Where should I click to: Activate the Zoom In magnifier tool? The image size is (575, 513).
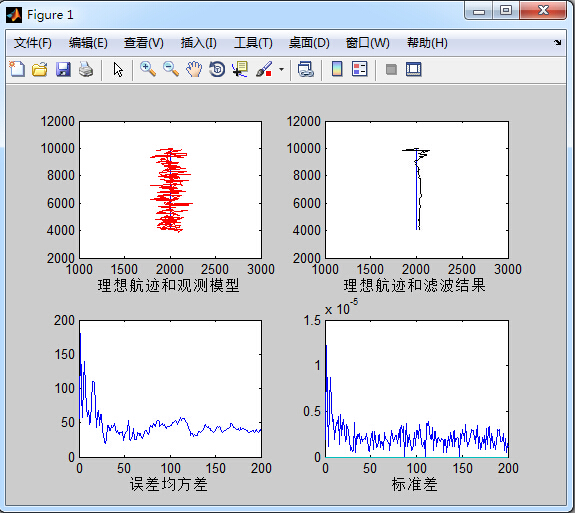coord(148,69)
